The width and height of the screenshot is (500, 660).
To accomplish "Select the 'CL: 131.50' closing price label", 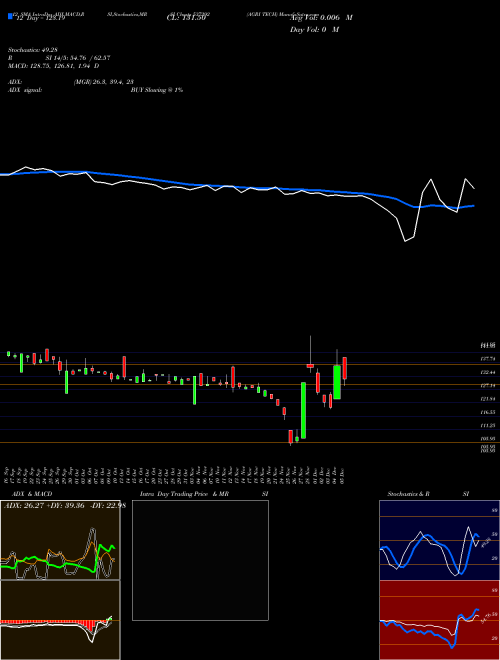I will [x=186, y=18].
